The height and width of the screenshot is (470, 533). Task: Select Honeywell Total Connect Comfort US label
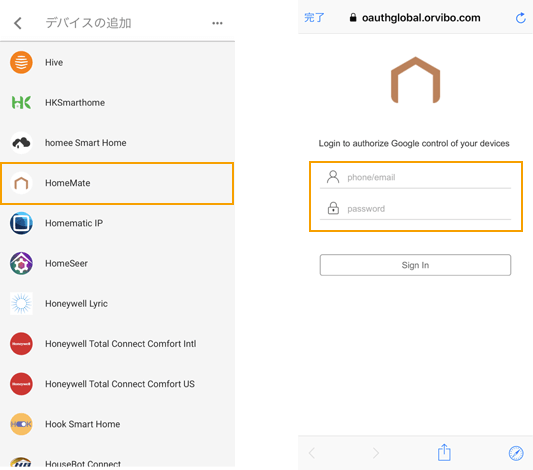120,384
